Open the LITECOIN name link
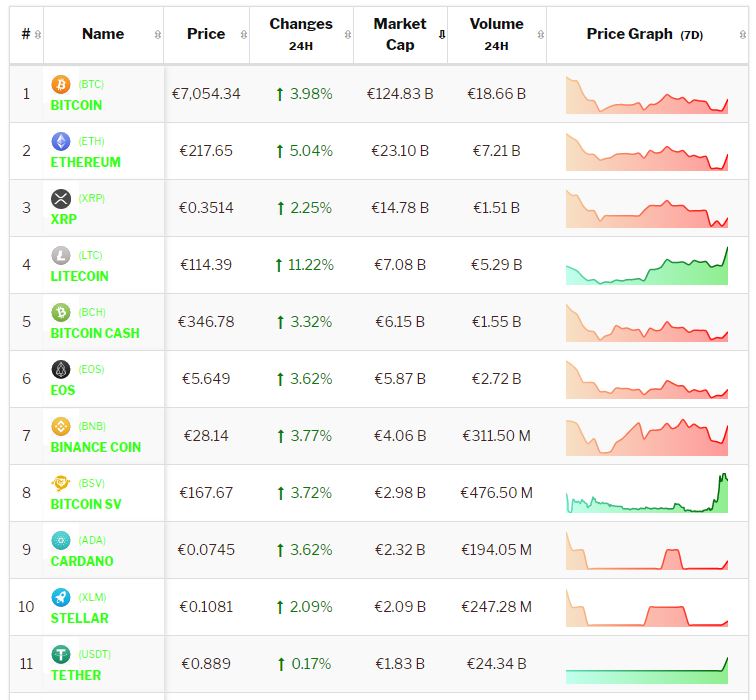The height and width of the screenshot is (700, 756). click(x=79, y=276)
